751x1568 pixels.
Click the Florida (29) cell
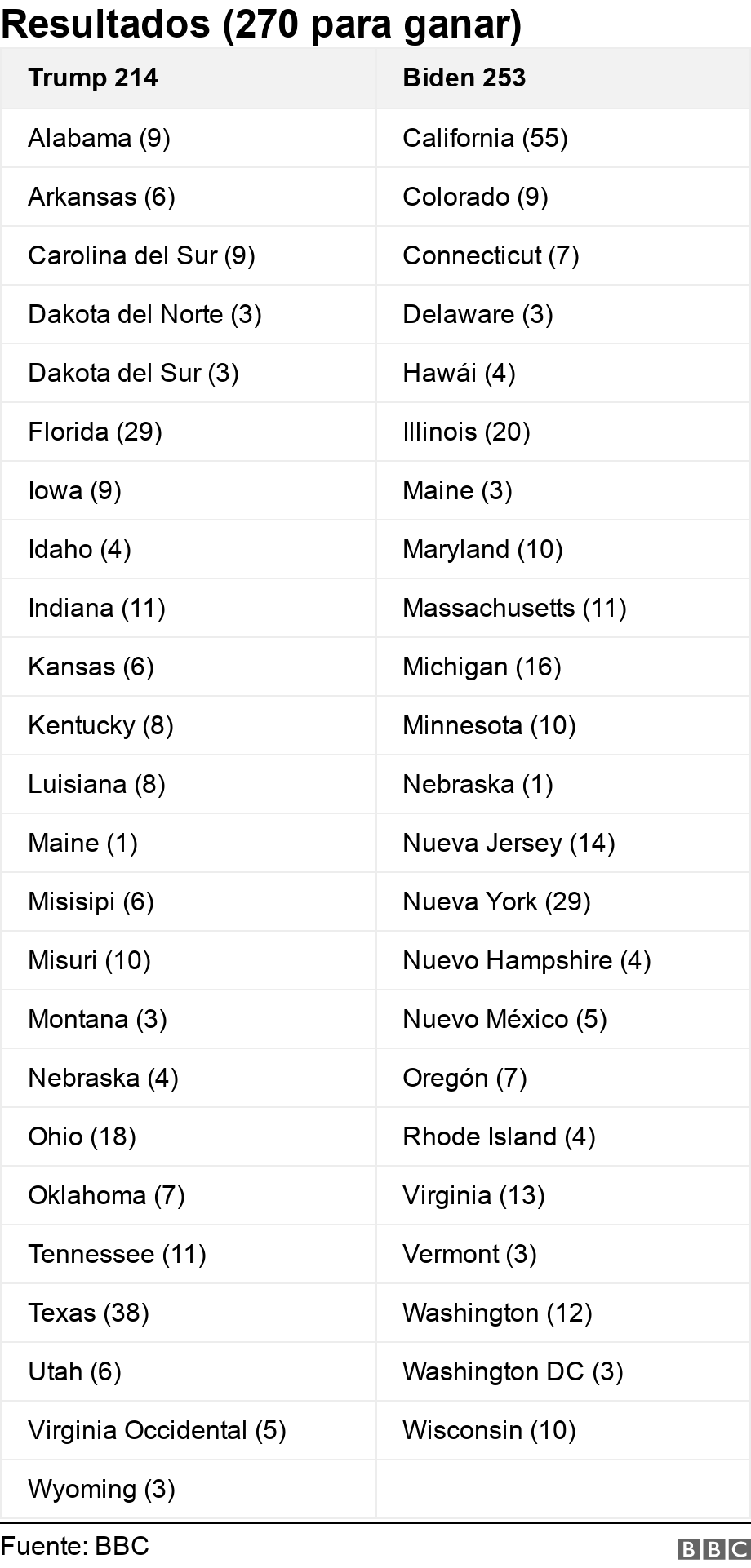(x=188, y=432)
